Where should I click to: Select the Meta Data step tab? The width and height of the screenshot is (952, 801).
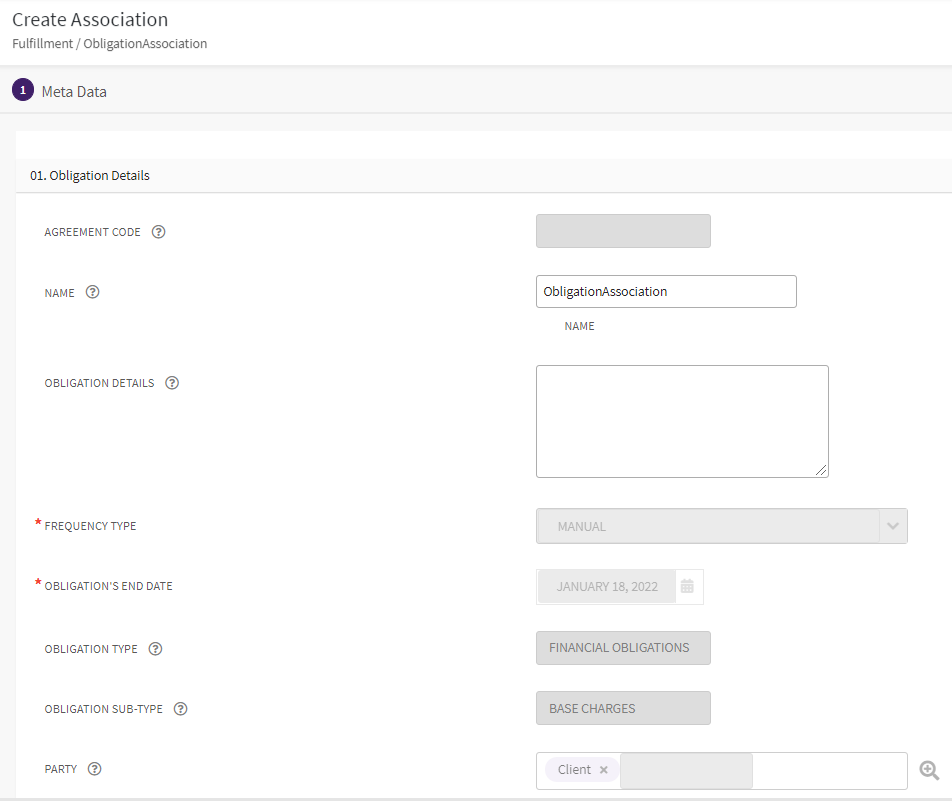pos(74,91)
